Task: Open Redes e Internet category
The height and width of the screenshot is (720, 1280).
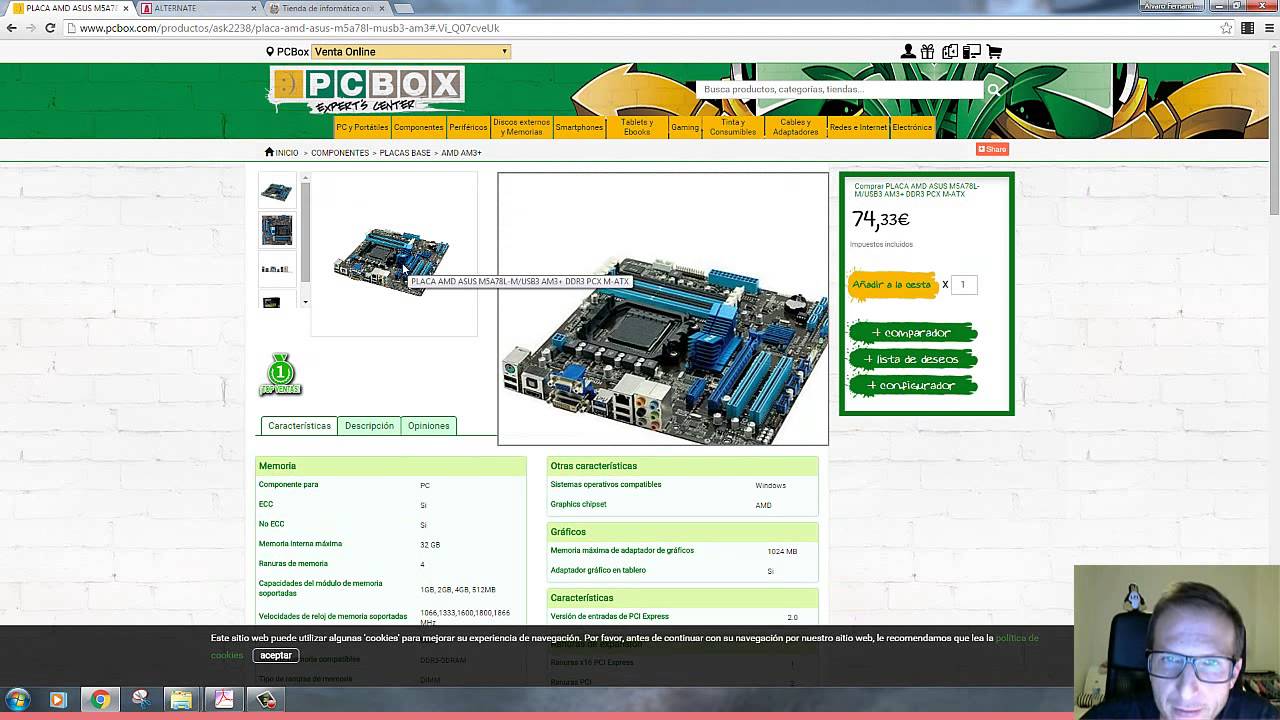Action: click(858, 127)
